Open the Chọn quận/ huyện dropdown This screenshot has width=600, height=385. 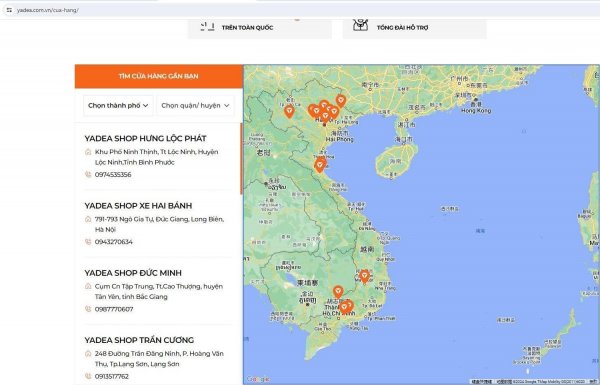(195, 105)
